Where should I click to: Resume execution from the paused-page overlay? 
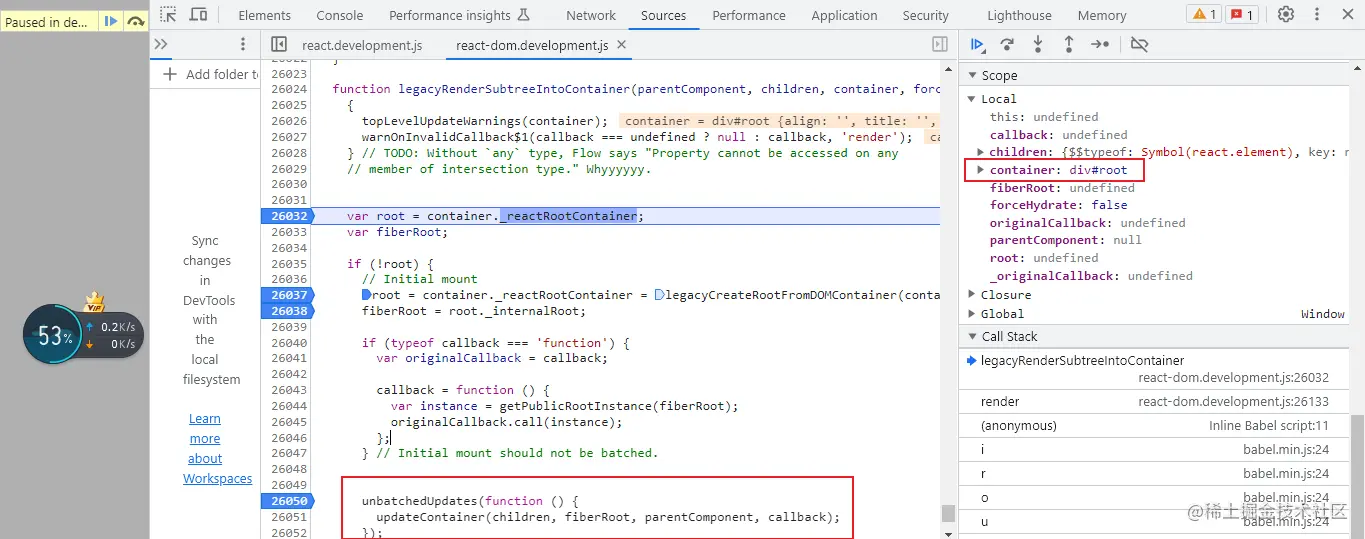pyautogui.click(x=111, y=21)
